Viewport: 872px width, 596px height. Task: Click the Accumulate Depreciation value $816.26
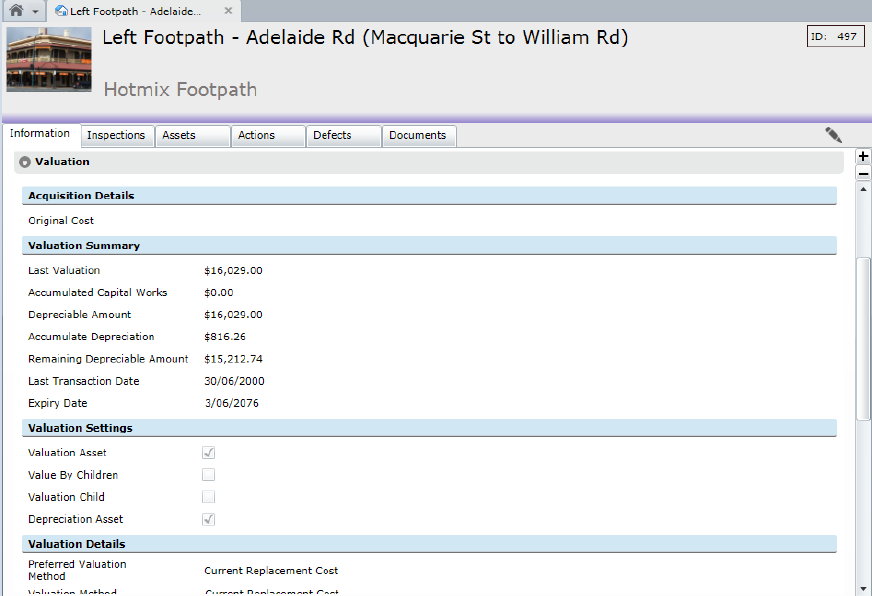coord(225,337)
